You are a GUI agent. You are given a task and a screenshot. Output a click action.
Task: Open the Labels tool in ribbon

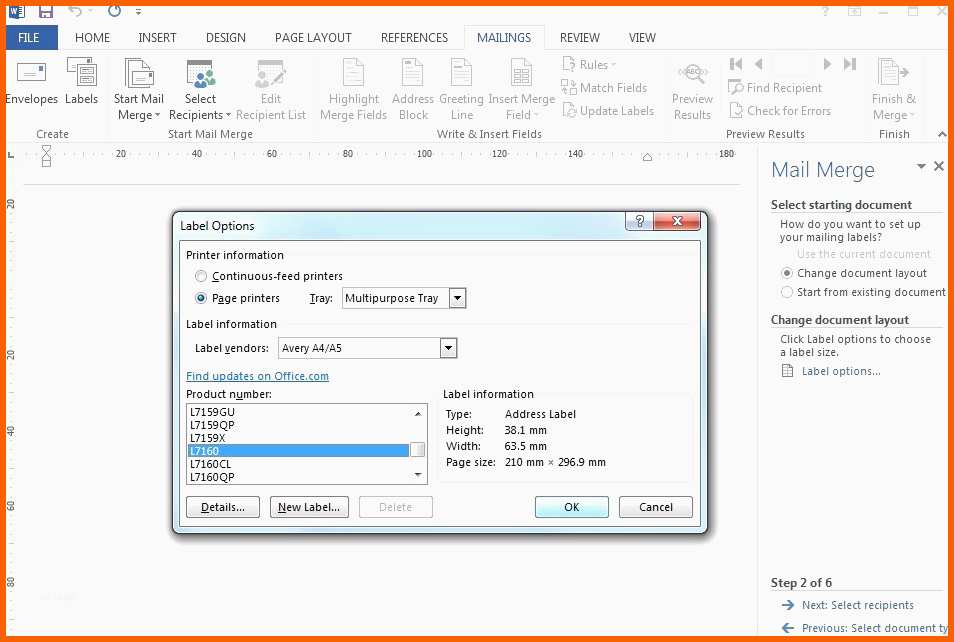[82, 82]
